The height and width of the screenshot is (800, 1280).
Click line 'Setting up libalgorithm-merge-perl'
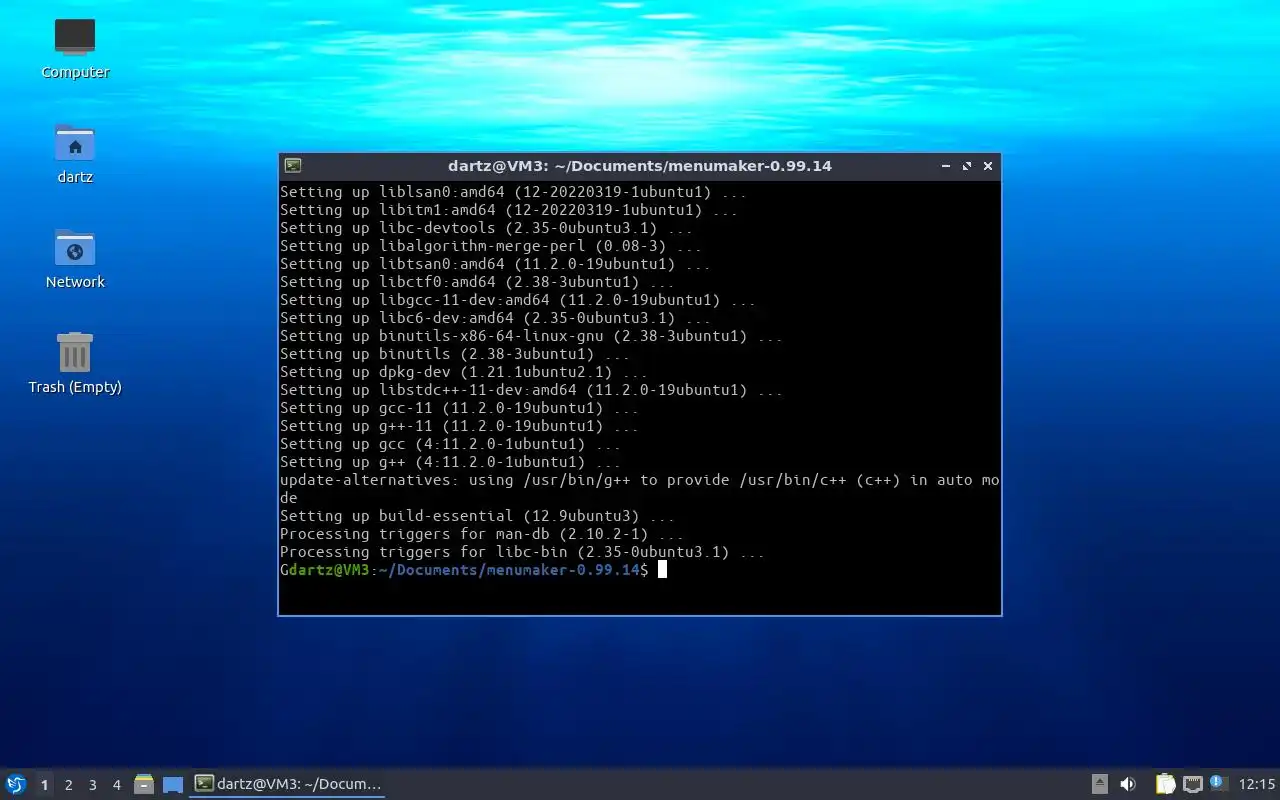[491, 246]
